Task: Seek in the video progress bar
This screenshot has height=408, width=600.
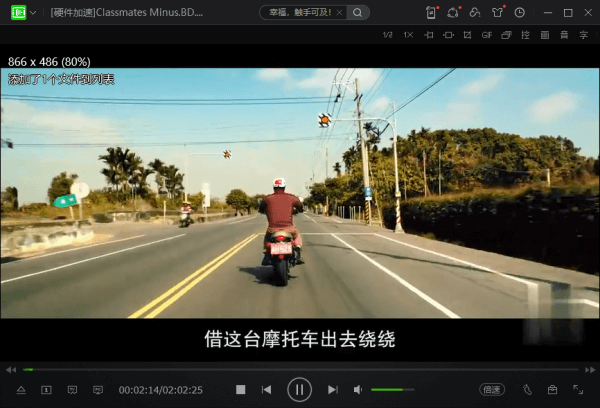Action: pos(301,370)
